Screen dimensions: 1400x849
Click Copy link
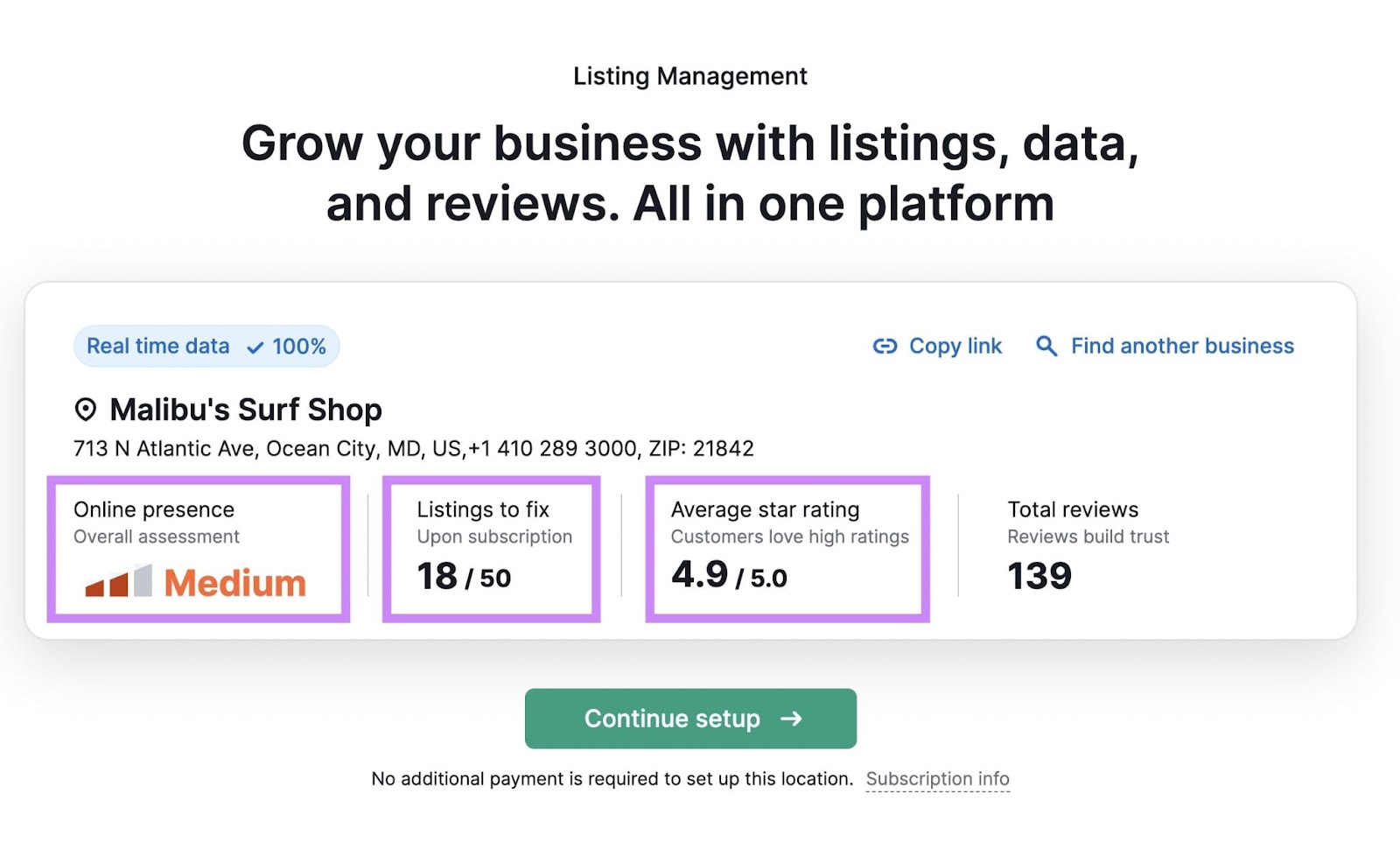coord(955,346)
